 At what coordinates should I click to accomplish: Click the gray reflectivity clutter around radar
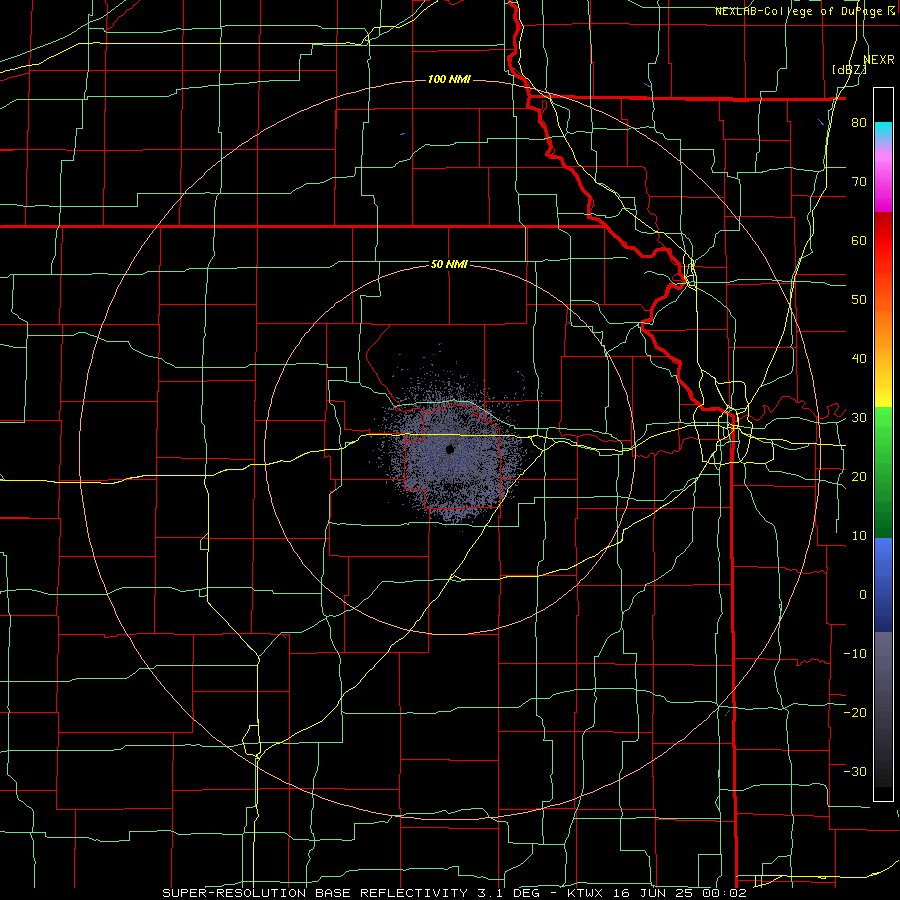(453, 448)
